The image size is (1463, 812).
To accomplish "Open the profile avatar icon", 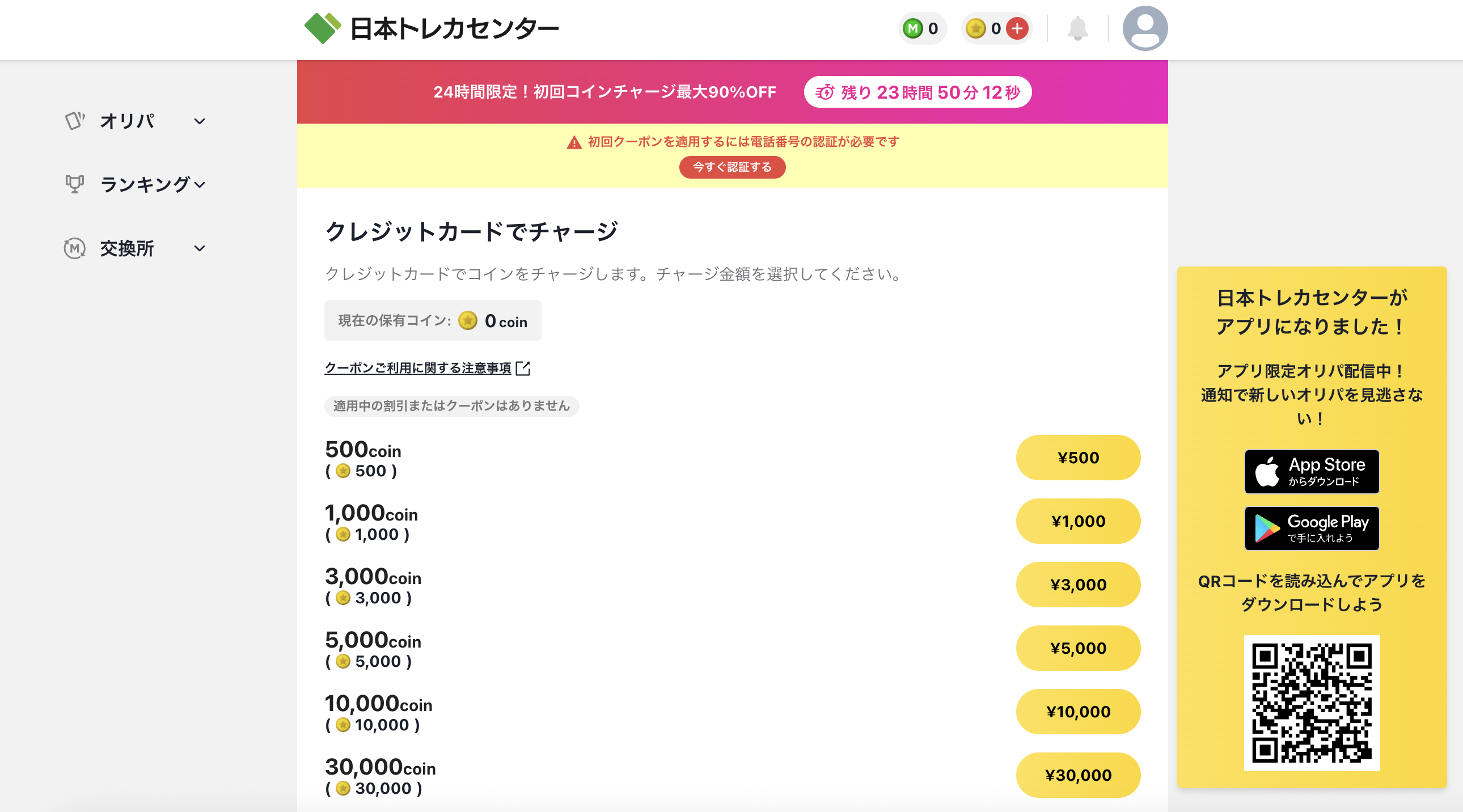I will 1145,27.
